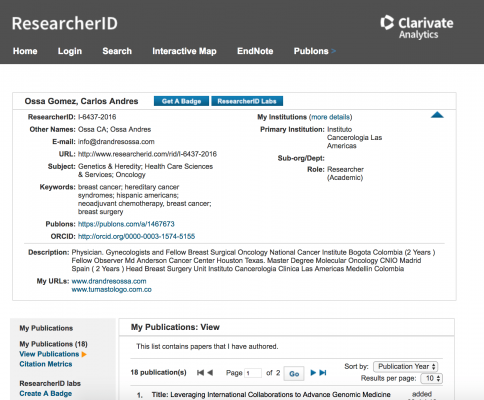Click Role value Researcher (Academic)

click(x=345, y=173)
